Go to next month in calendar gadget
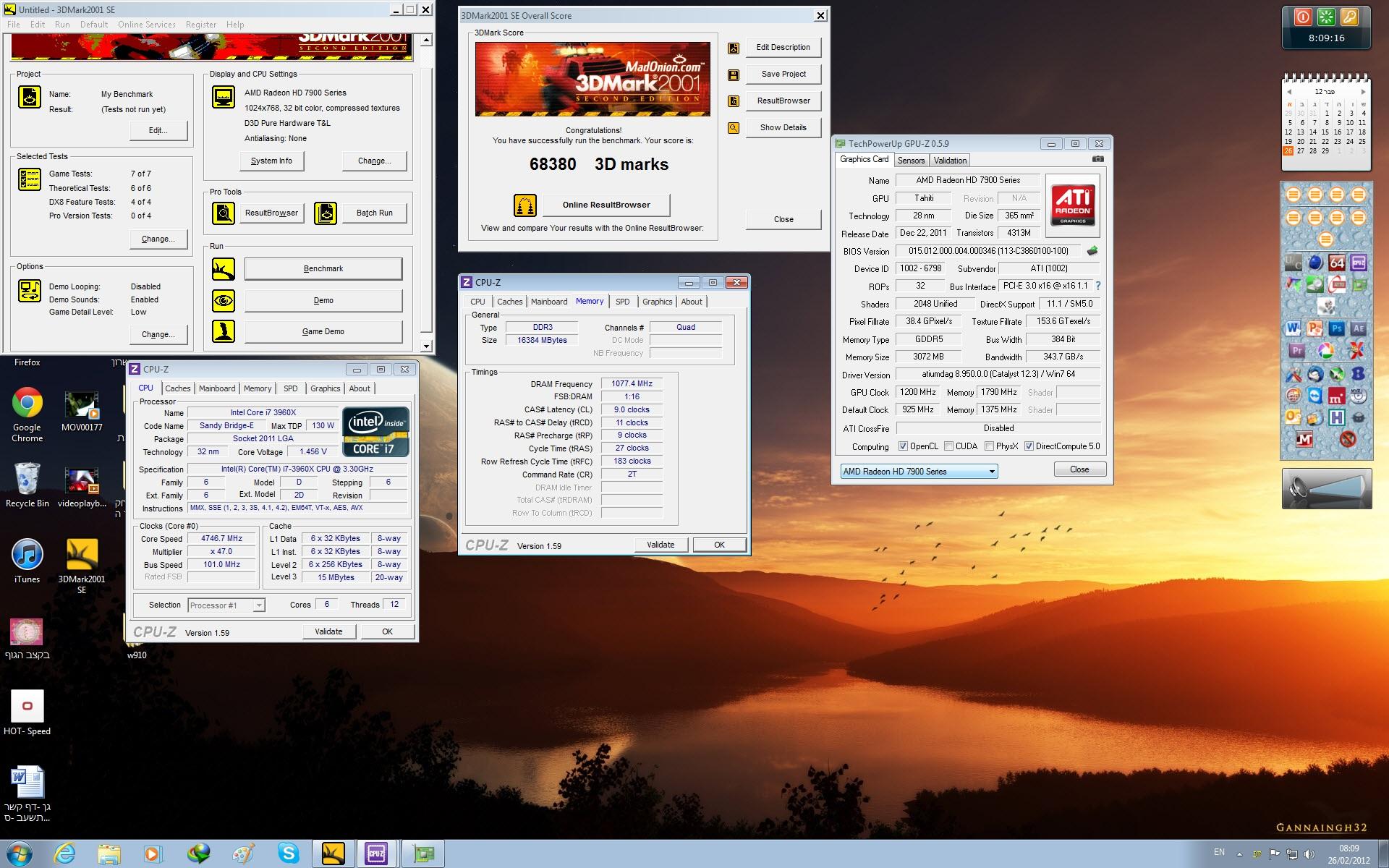This screenshot has height=868, width=1389. [1363, 92]
